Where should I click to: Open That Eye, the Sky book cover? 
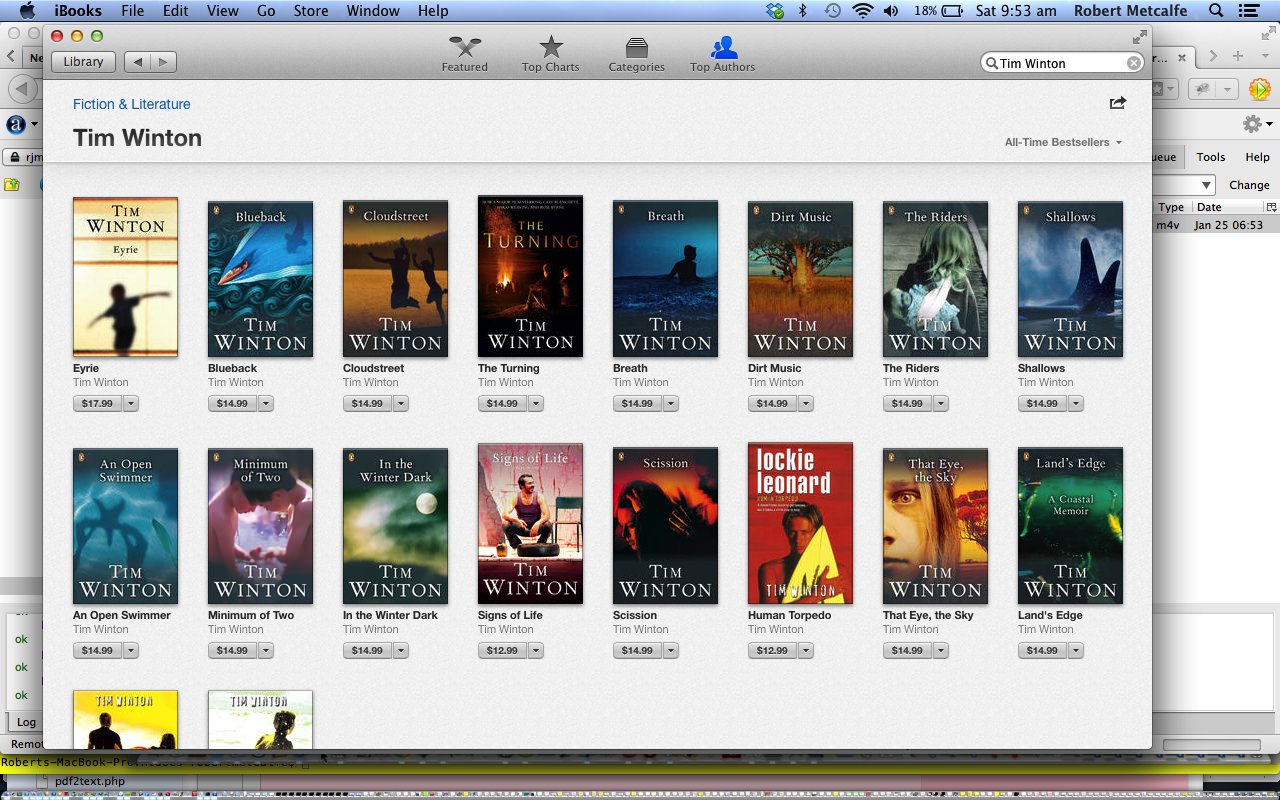pyautogui.click(x=935, y=526)
